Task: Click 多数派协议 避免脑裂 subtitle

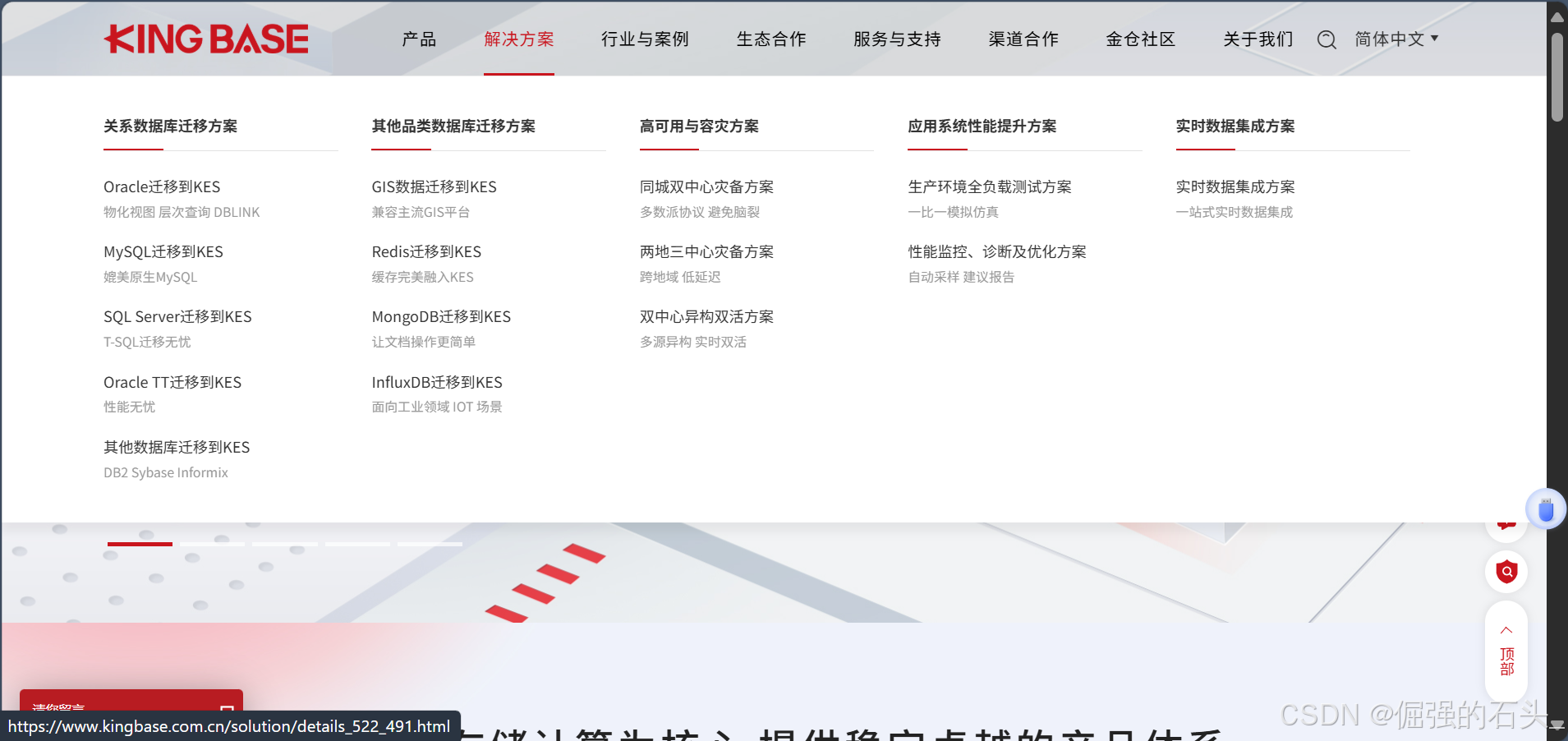Action: point(700,212)
